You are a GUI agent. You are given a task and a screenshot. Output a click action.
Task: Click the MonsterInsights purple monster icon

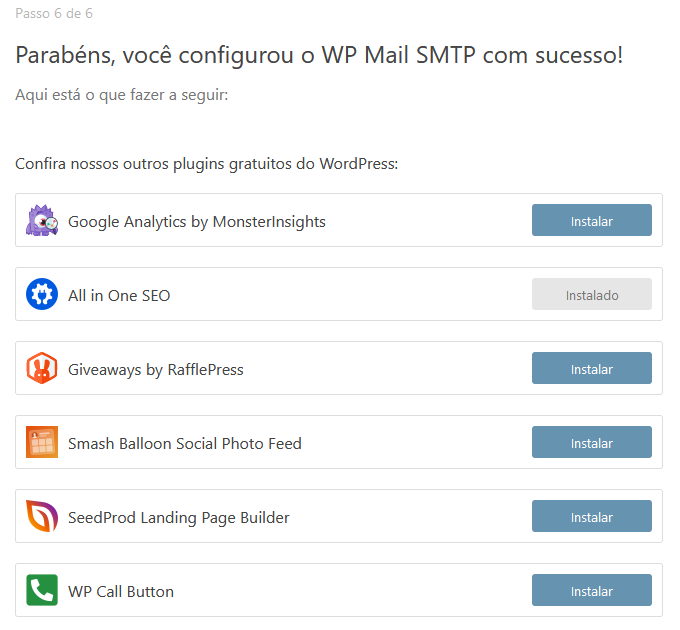(x=42, y=220)
